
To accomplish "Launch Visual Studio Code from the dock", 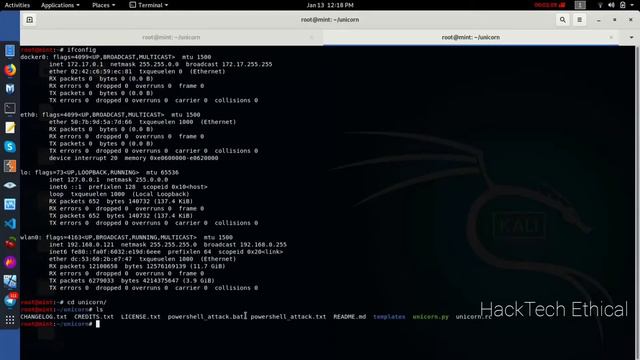I will click(10, 223).
